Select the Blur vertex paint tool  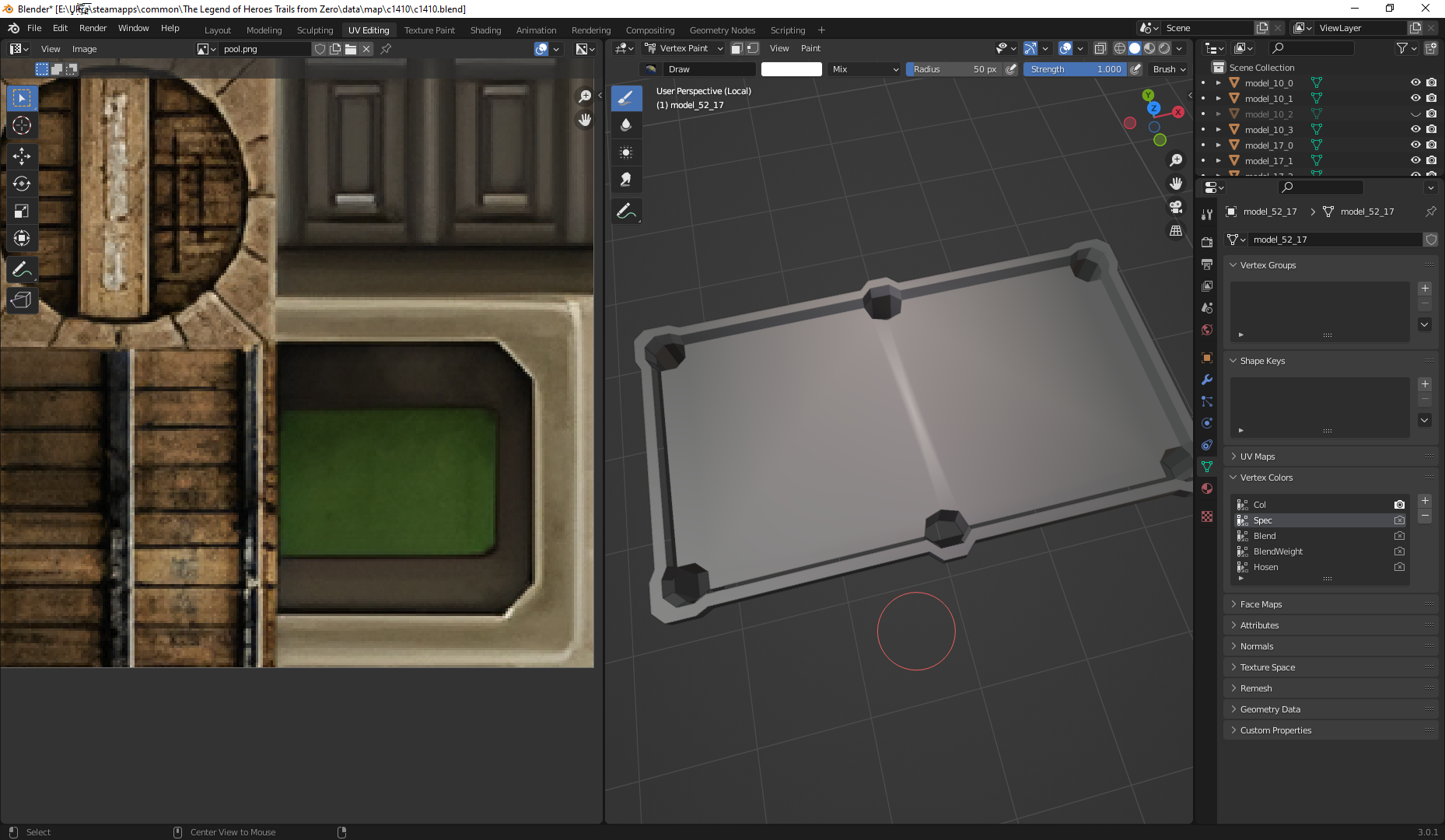pos(626,125)
